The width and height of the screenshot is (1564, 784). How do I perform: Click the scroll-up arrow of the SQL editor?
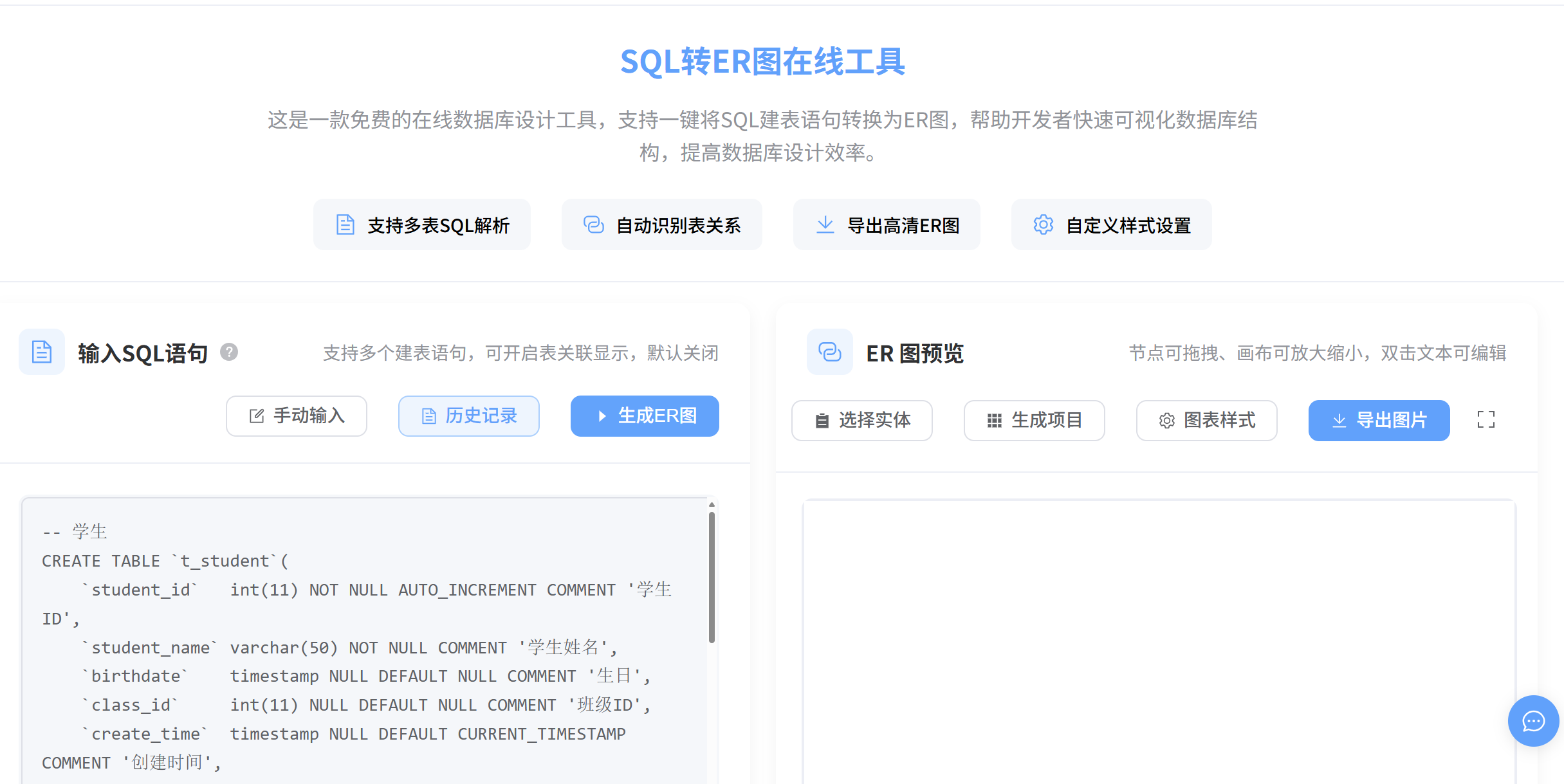712,505
